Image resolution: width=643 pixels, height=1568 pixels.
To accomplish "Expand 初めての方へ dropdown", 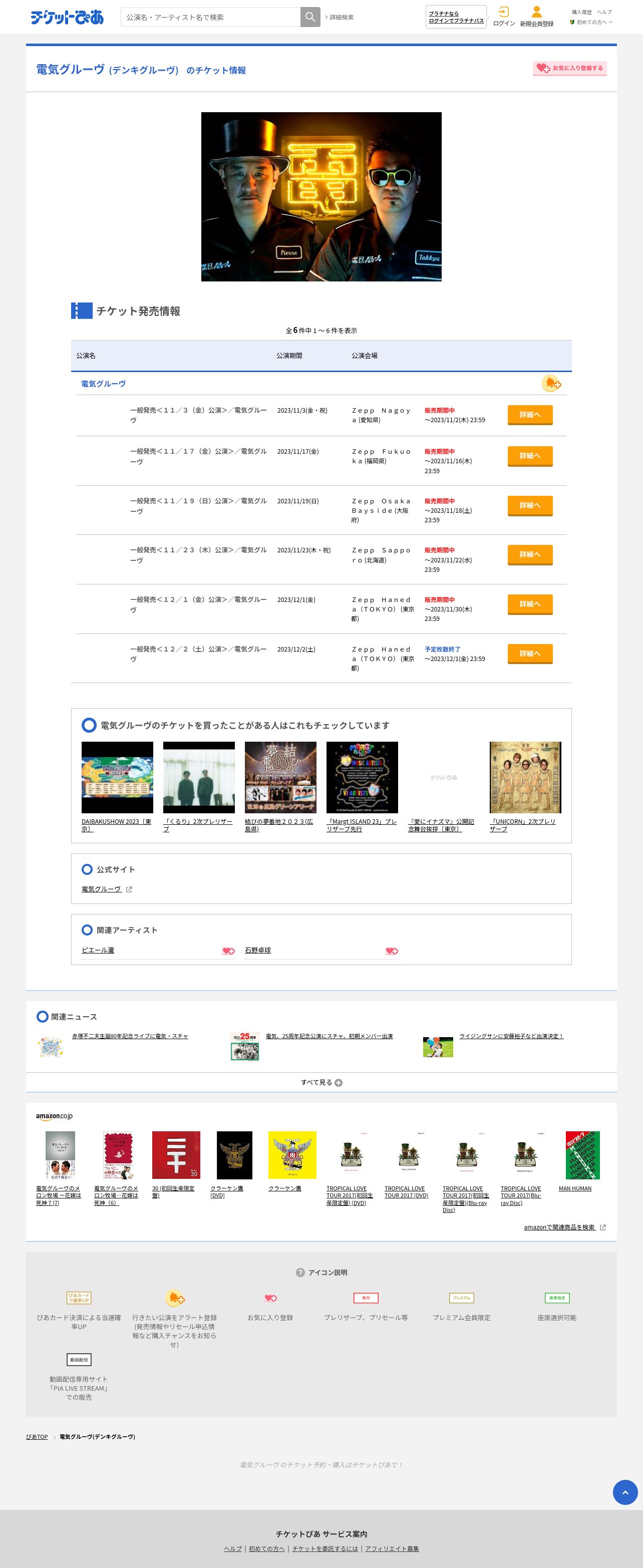I will 591,22.
